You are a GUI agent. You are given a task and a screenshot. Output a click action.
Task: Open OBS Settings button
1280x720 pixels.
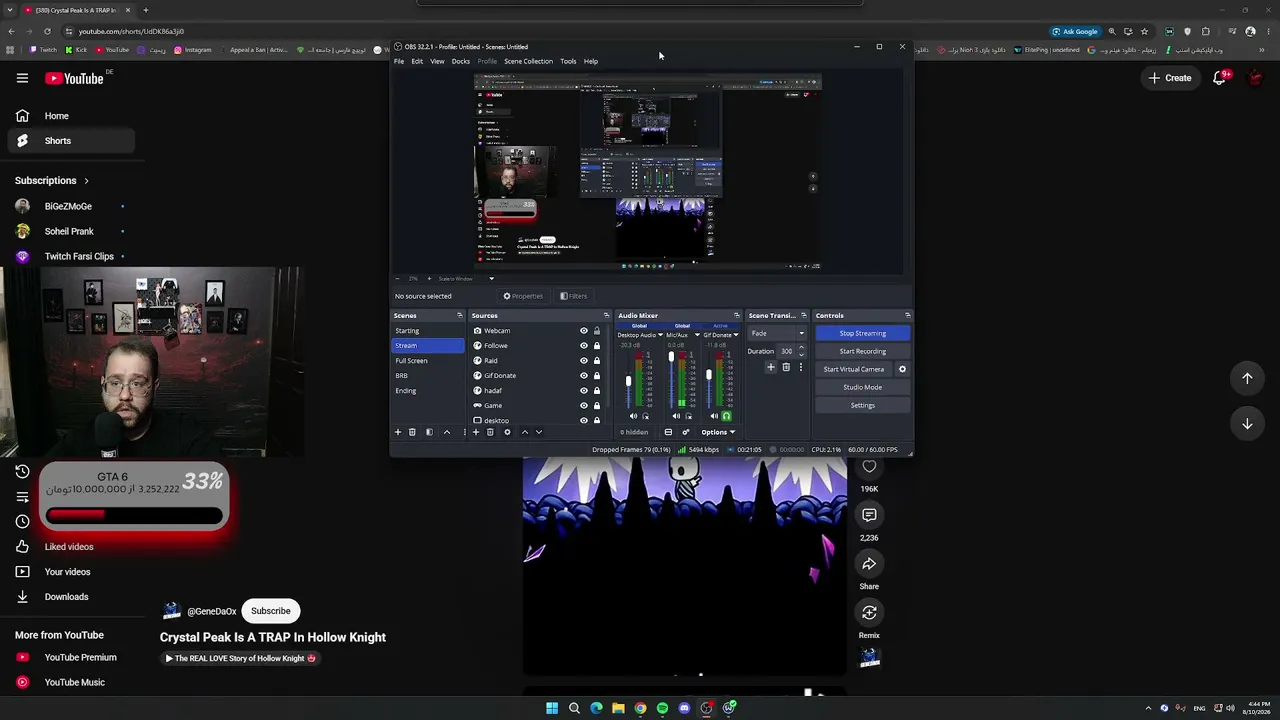point(862,405)
